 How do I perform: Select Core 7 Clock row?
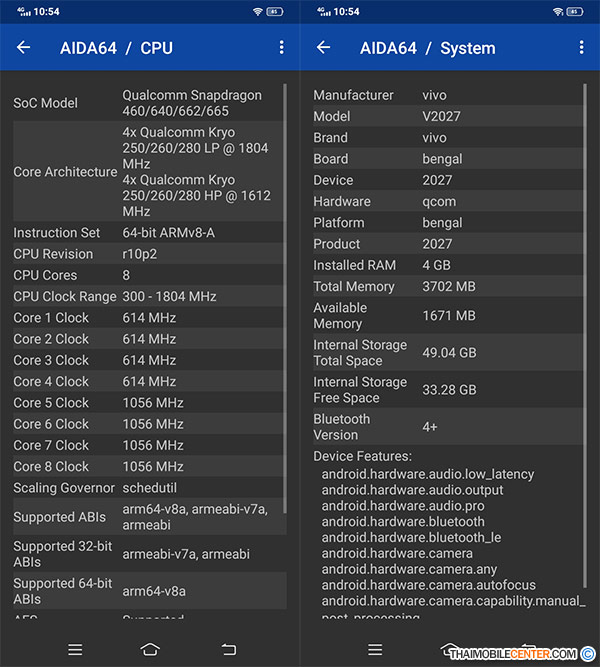coord(148,445)
